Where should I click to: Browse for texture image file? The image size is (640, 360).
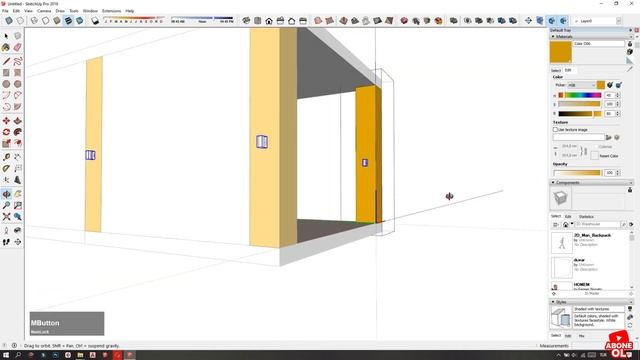pyautogui.click(x=609, y=138)
